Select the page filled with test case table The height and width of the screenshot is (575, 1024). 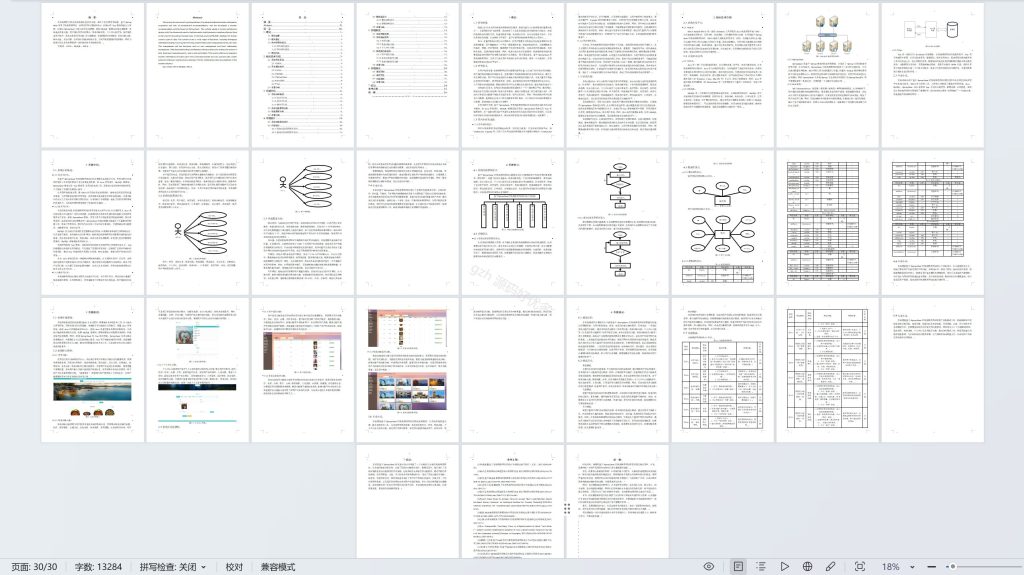click(x=827, y=370)
